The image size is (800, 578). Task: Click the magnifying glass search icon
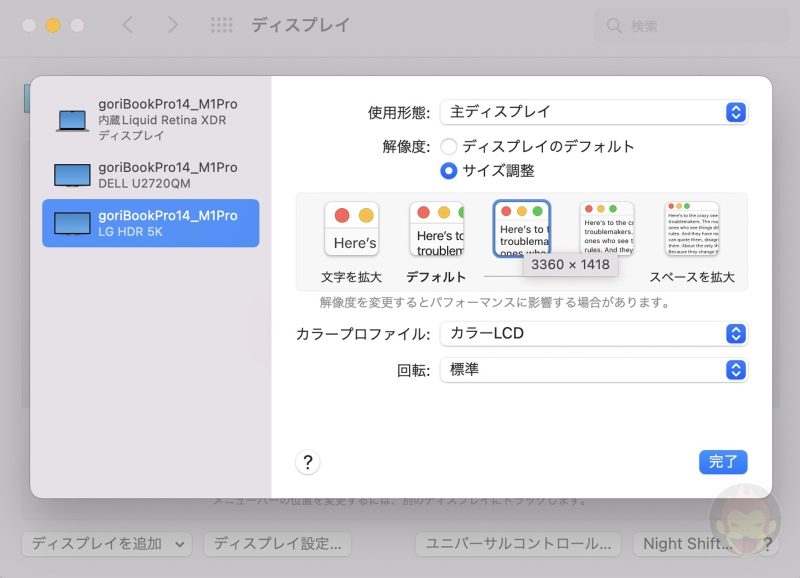(615, 26)
